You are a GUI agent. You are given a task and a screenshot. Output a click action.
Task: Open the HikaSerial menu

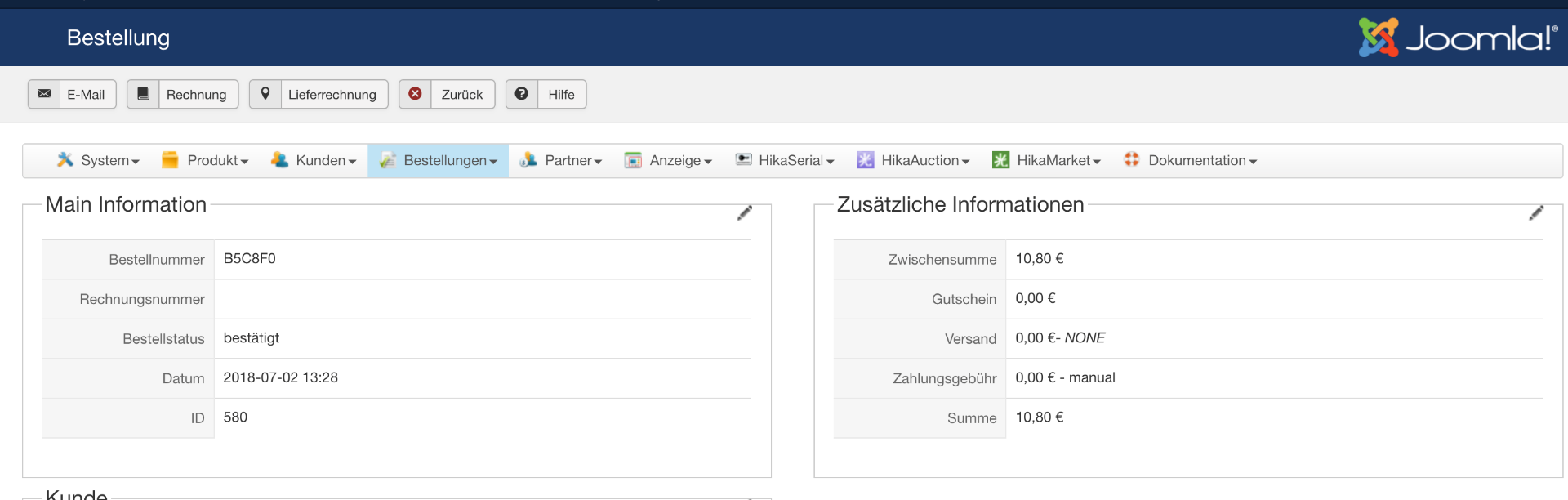[x=785, y=161]
